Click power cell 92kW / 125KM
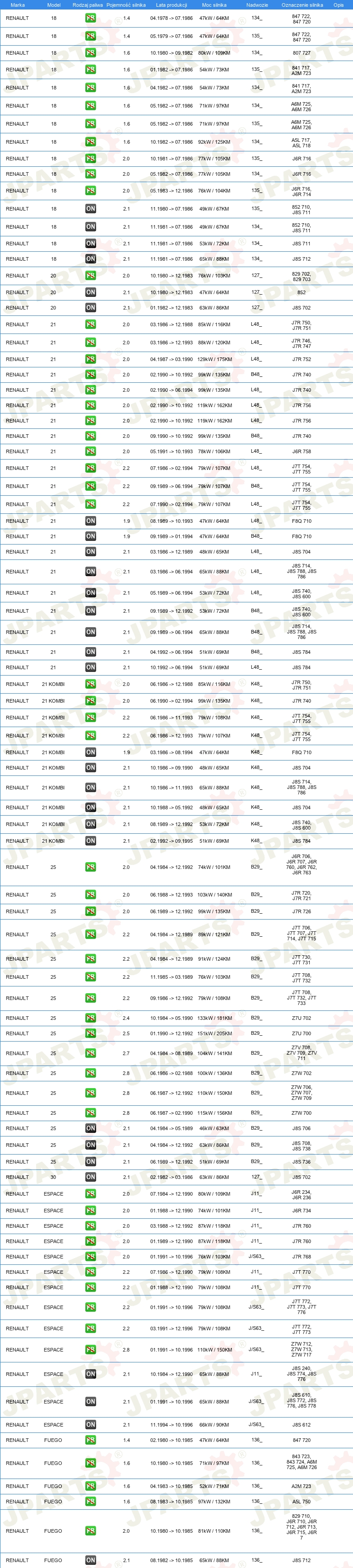This screenshot has width=353, height=1568. 214,142
